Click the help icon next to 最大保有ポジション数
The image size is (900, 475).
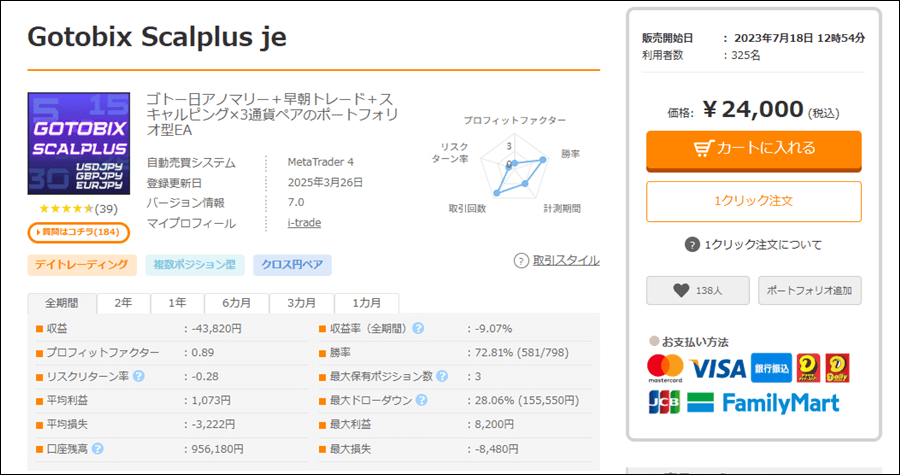point(441,376)
